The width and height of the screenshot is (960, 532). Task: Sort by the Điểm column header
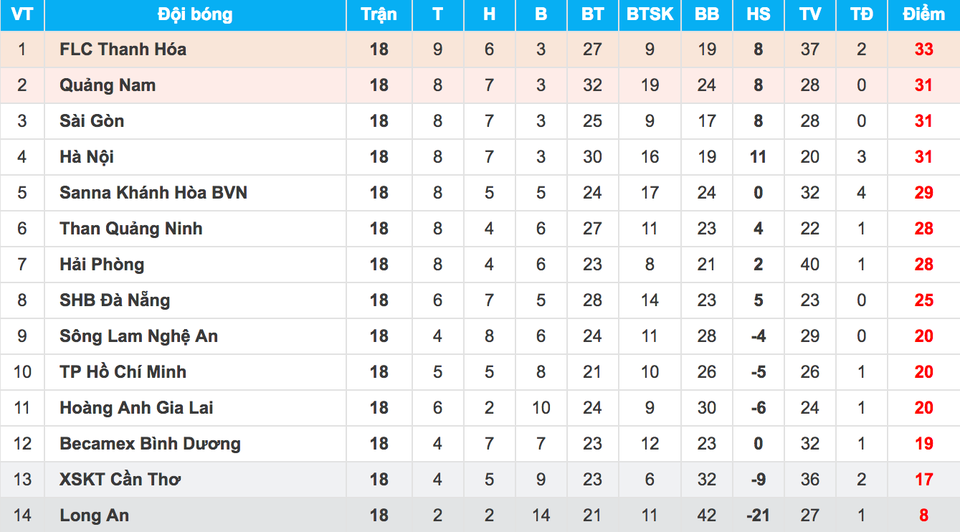tap(923, 14)
